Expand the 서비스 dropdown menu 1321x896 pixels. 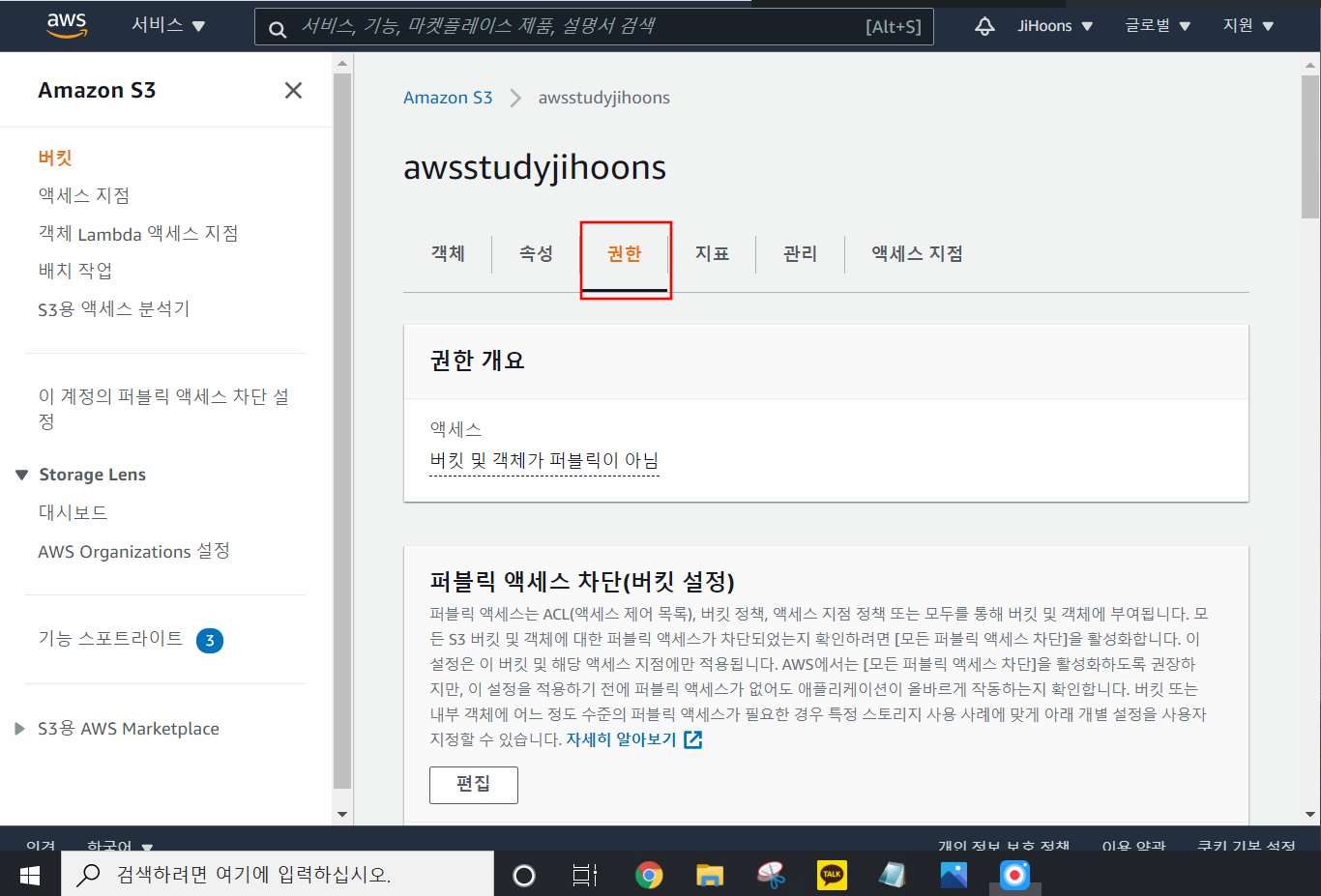coord(168,26)
